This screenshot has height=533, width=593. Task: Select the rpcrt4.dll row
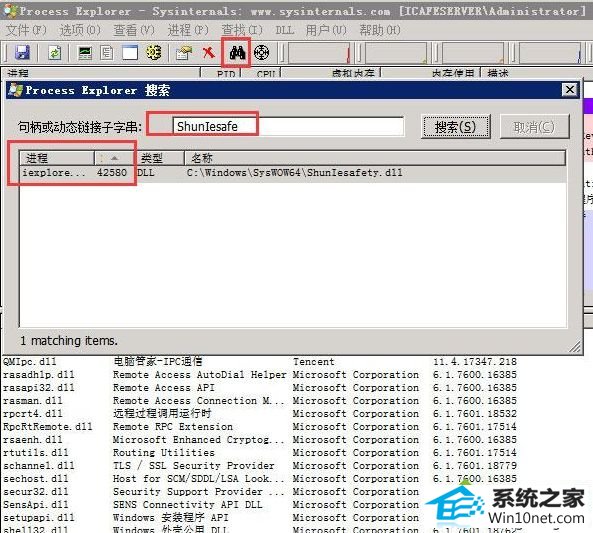259,413
